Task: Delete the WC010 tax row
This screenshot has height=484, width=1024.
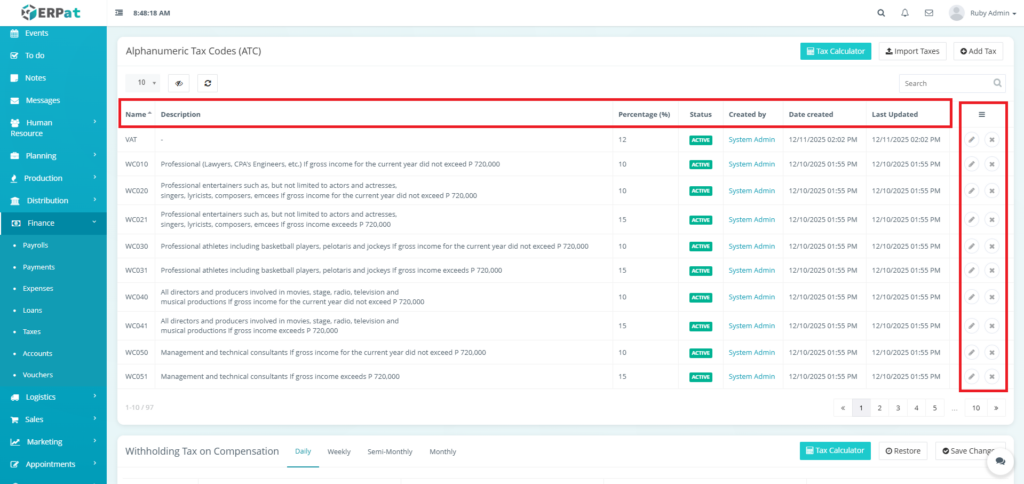Action: [x=991, y=164]
